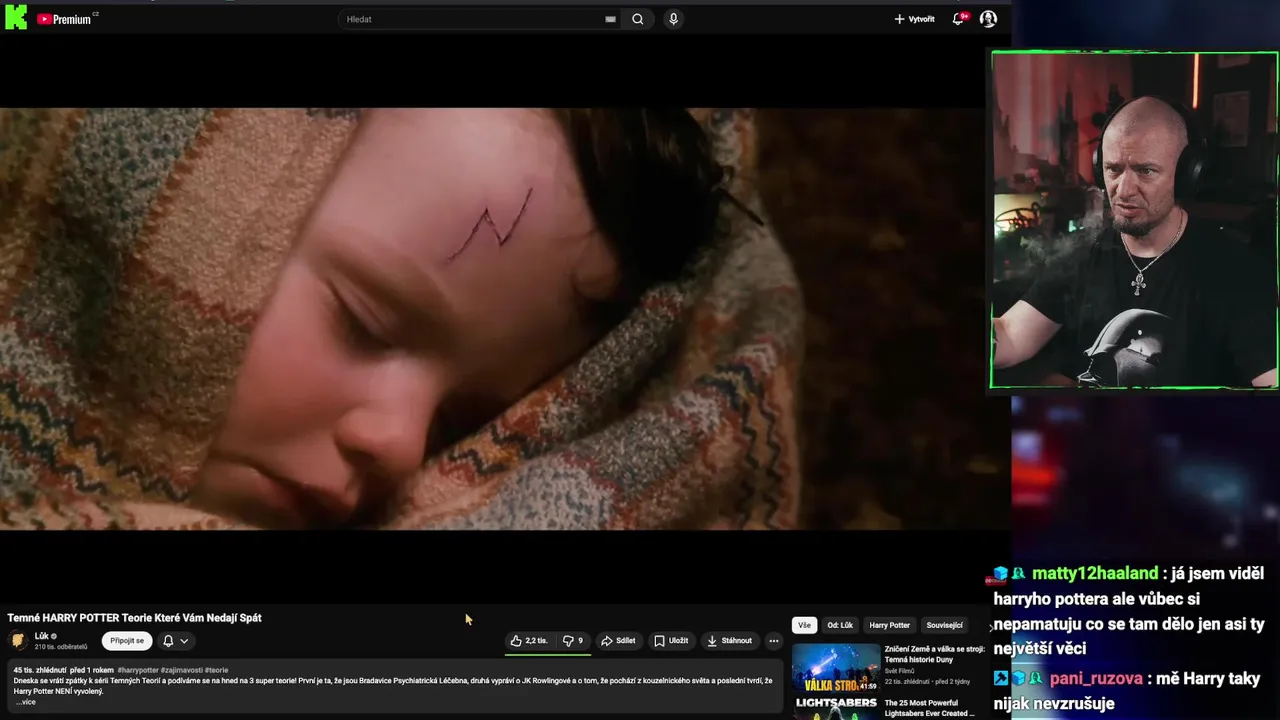Click the main video player area
The width and height of the screenshot is (1280, 720).
[492, 318]
